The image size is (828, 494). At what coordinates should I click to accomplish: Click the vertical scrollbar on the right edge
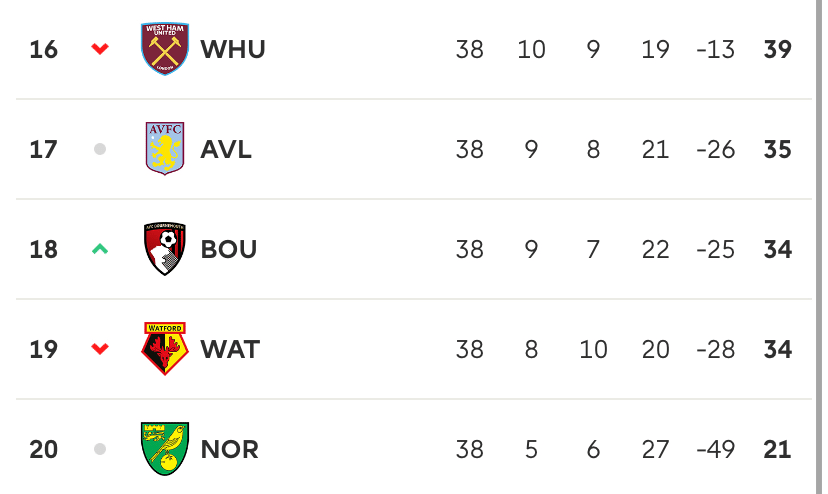tap(819, 247)
